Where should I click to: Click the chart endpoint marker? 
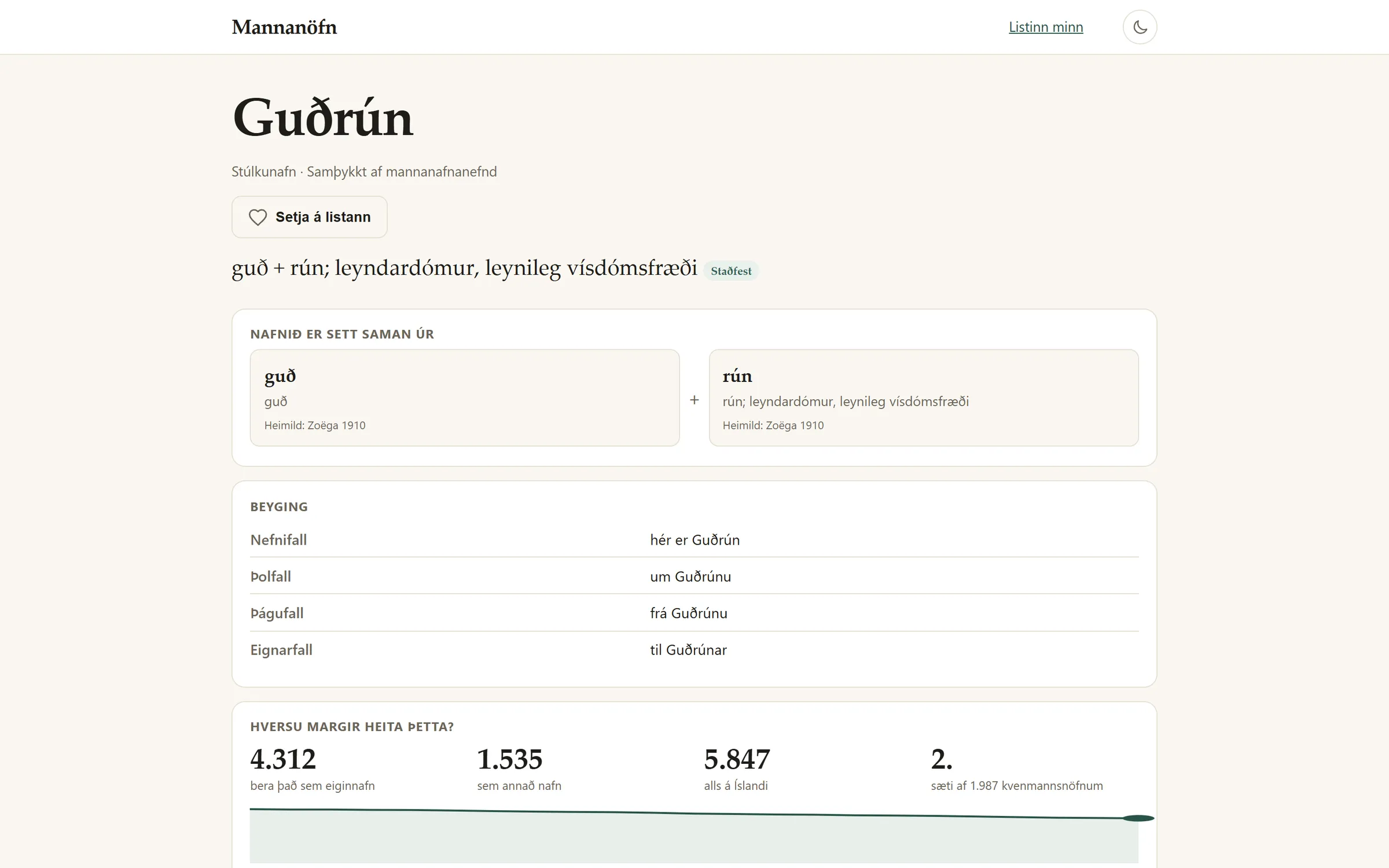click(x=1138, y=818)
